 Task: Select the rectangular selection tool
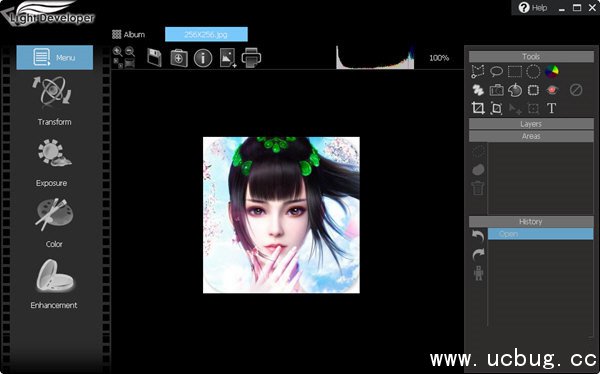(515, 72)
